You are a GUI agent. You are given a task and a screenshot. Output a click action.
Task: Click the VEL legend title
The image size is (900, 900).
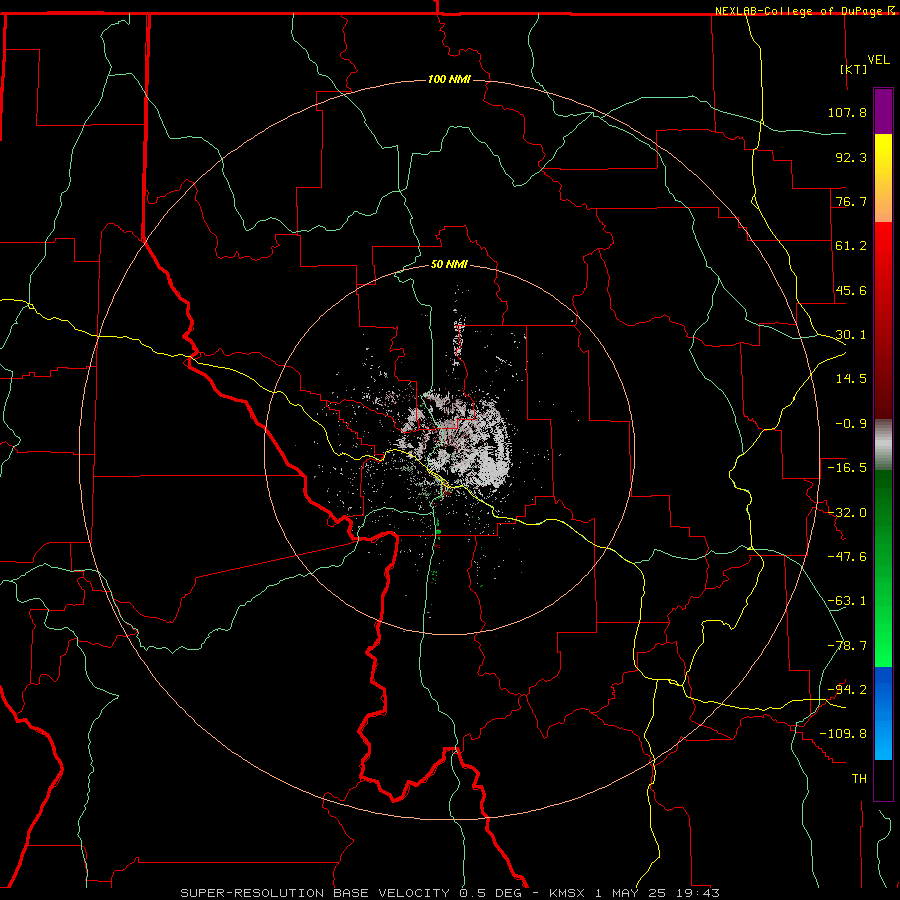[x=878, y=60]
